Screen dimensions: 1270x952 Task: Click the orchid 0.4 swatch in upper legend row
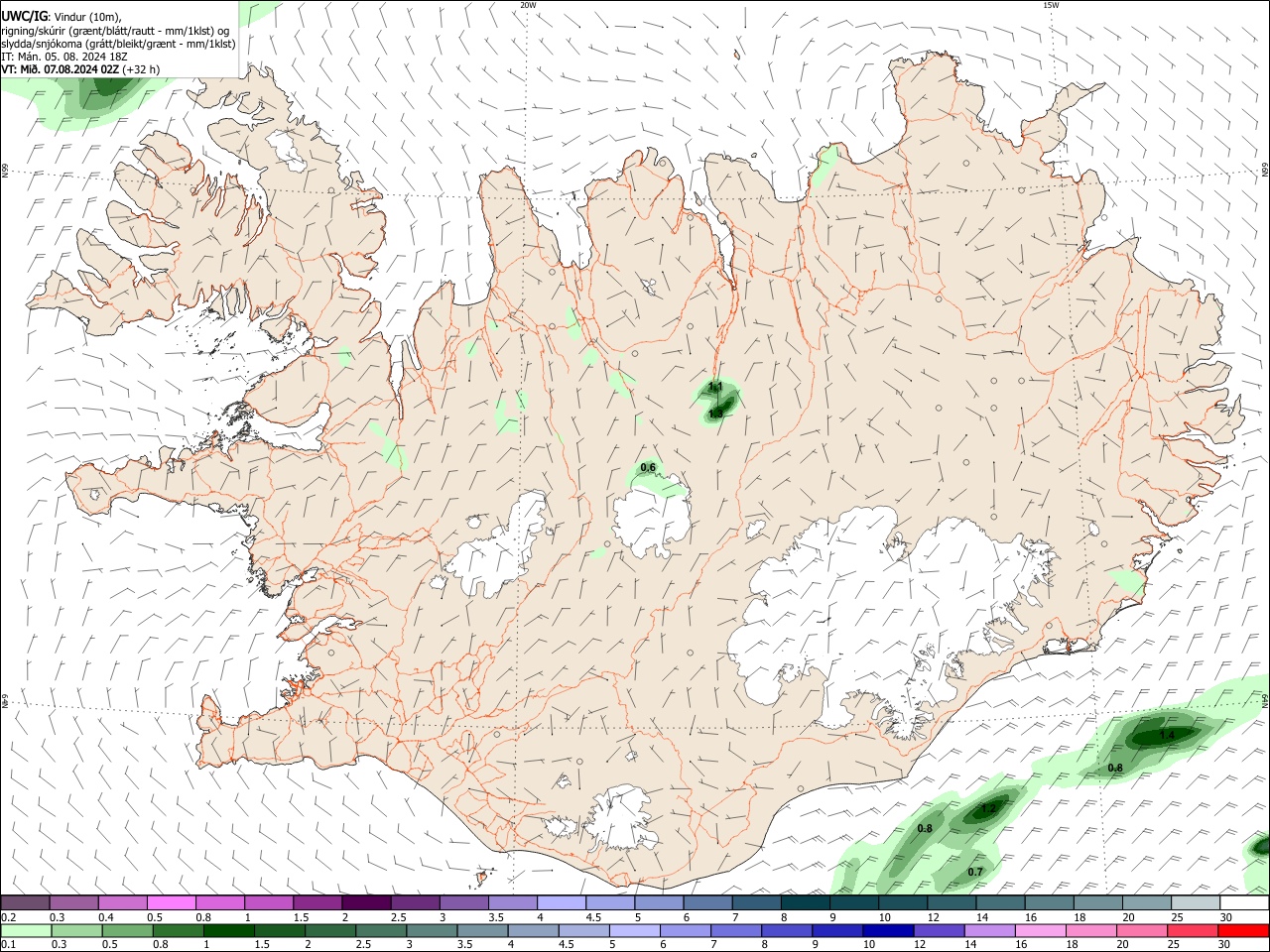click(x=122, y=902)
